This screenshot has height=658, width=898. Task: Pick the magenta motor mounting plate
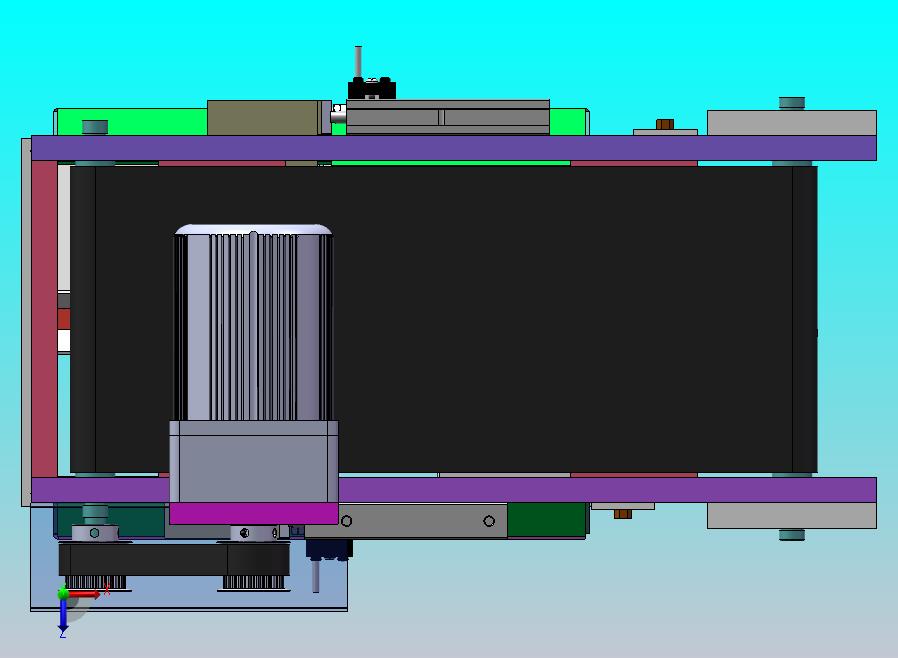click(x=254, y=513)
